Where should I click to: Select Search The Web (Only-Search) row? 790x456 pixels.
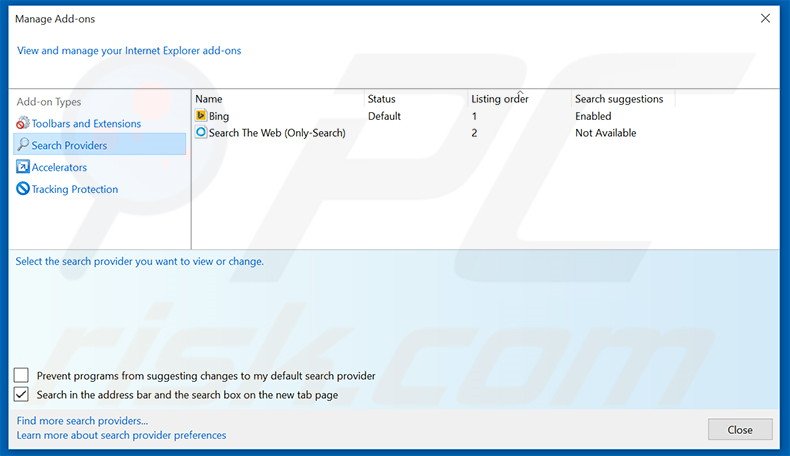coord(277,133)
